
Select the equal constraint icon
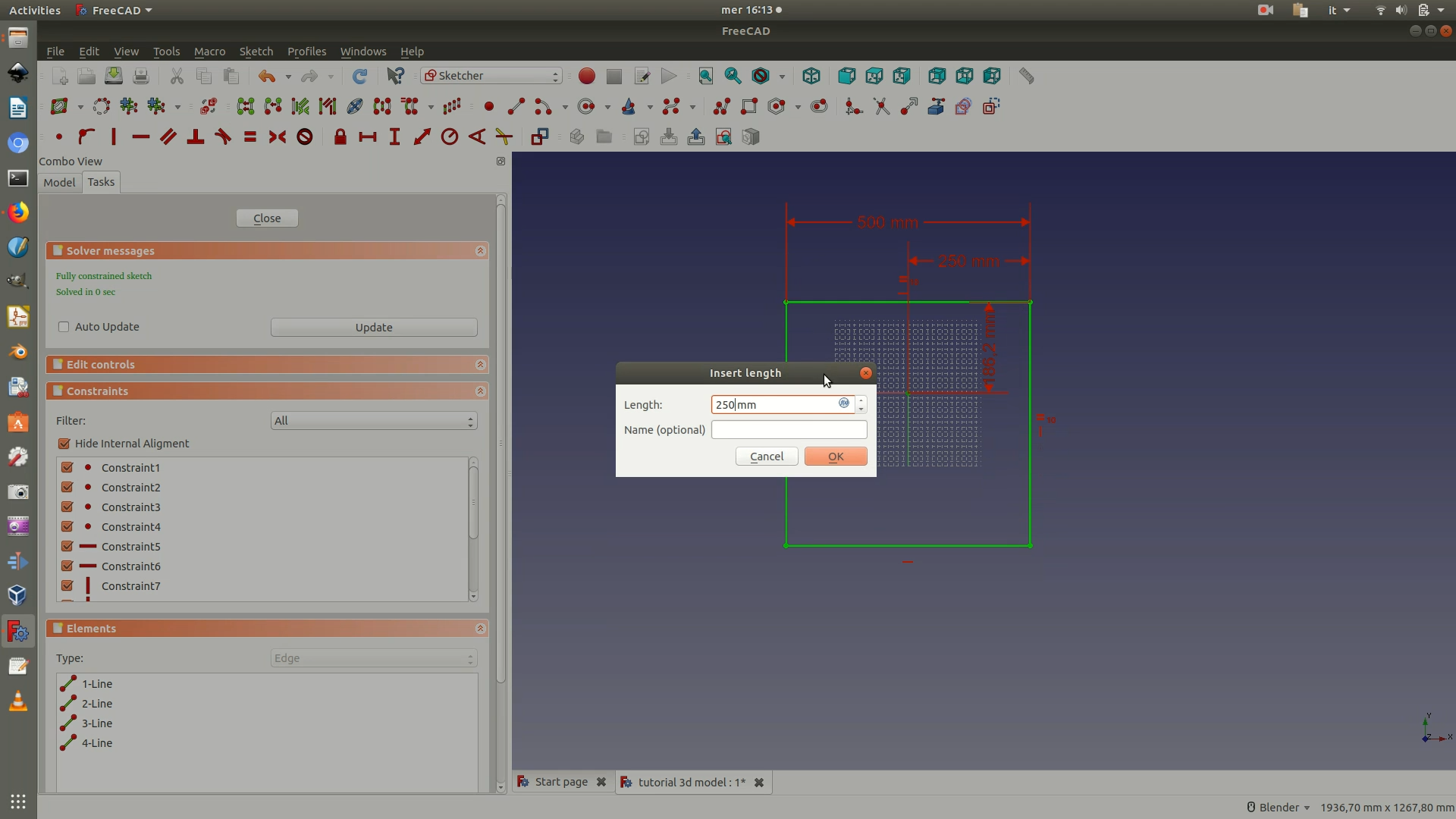click(x=250, y=136)
